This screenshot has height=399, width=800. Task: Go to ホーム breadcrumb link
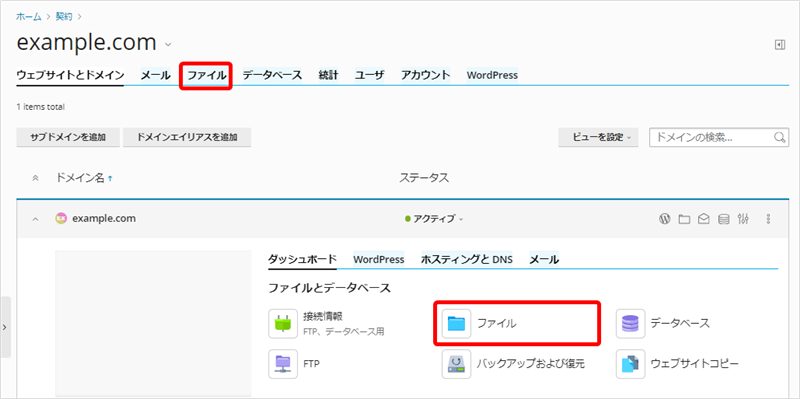[29, 16]
